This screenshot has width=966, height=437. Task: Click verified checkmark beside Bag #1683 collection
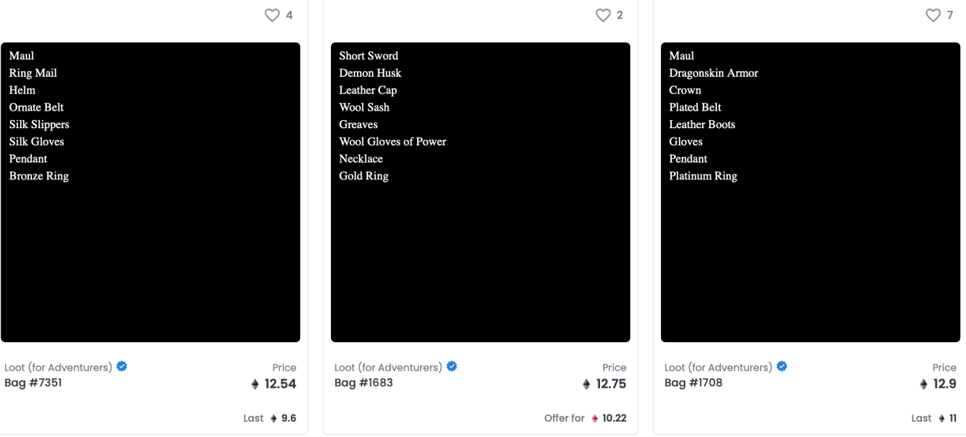tap(452, 367)
